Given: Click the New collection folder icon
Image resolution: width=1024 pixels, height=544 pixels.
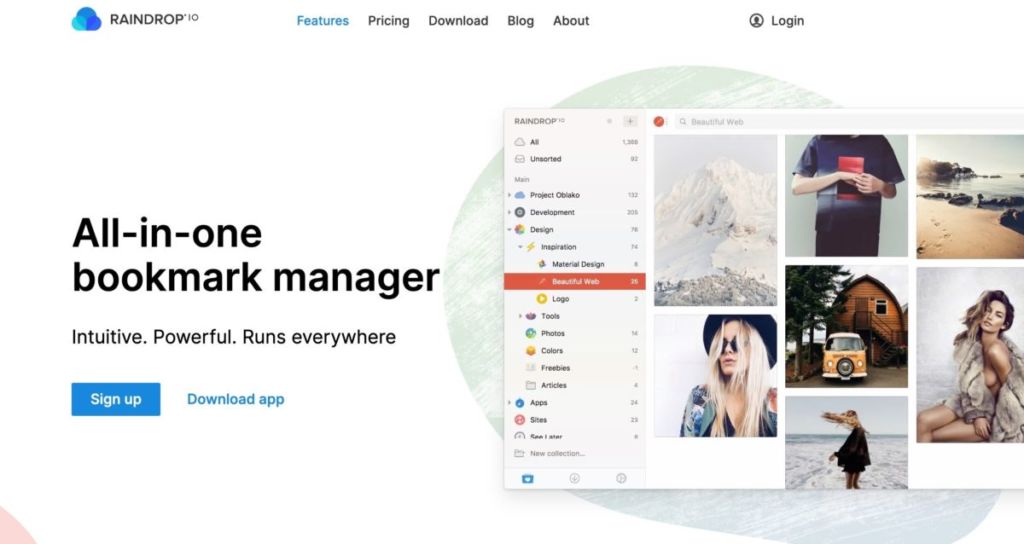Looking at the screenshot, I should (520, 453).
